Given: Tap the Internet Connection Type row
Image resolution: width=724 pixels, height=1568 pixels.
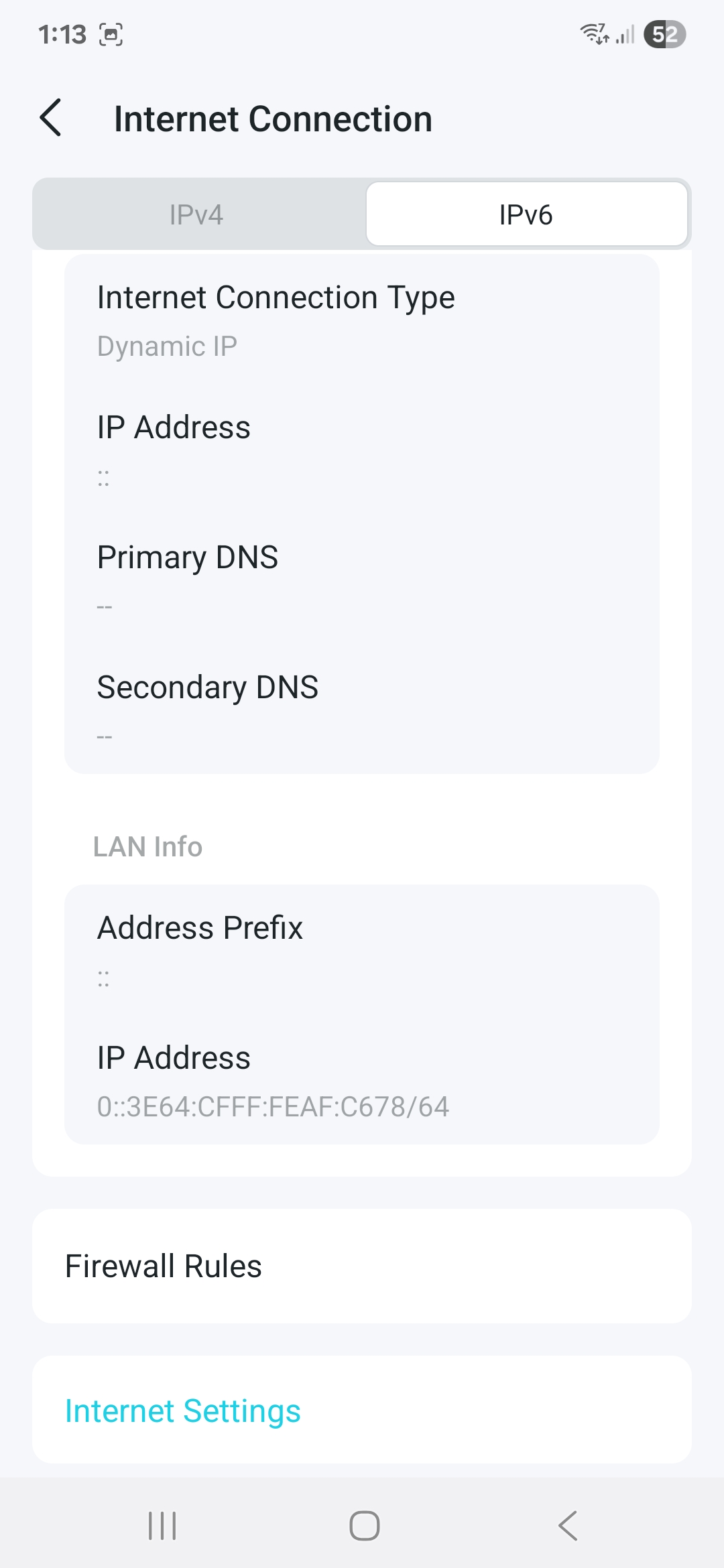Looking at the screenshot, I should [x=276, y=298].
